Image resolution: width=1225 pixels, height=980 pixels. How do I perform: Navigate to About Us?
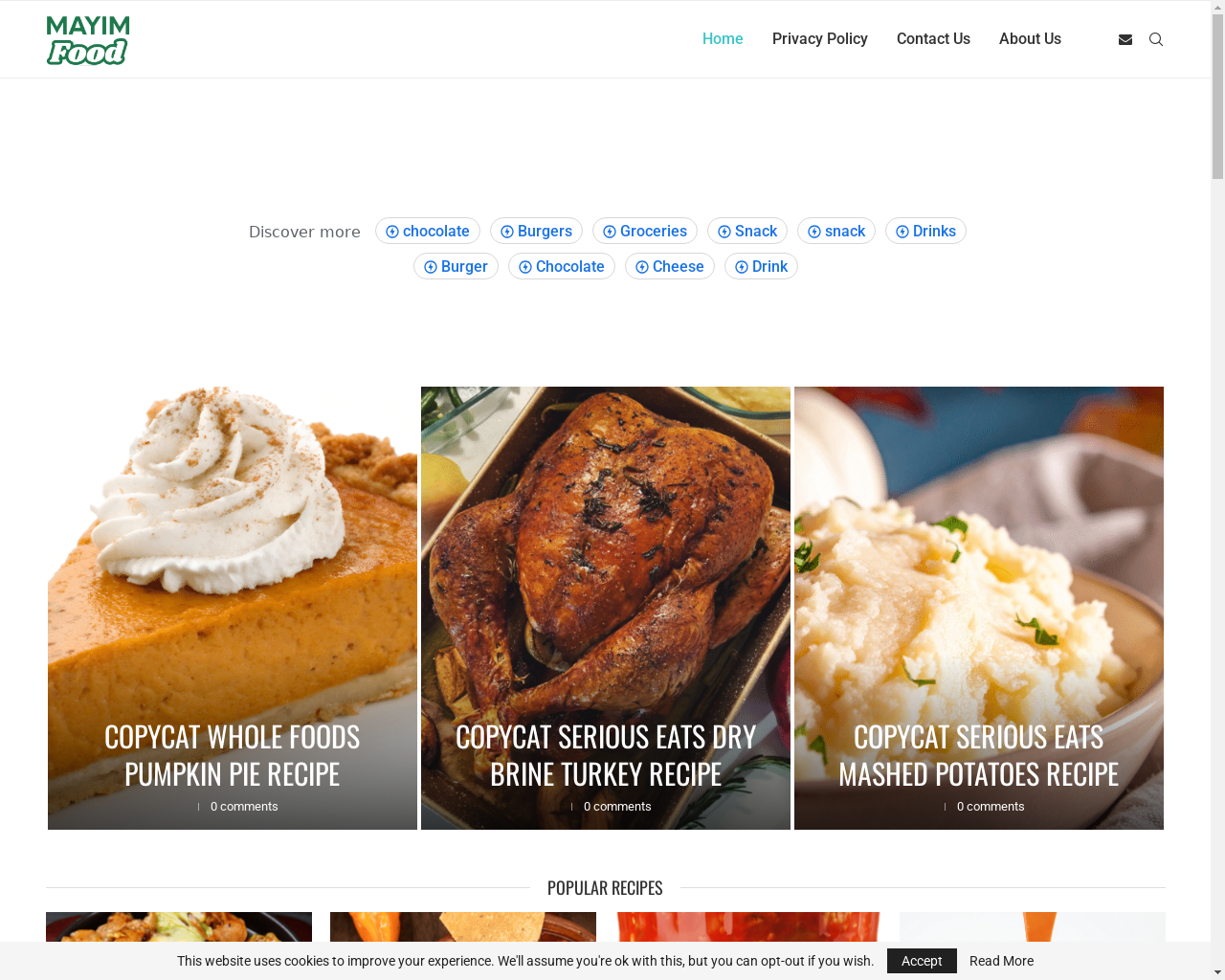1030,39
